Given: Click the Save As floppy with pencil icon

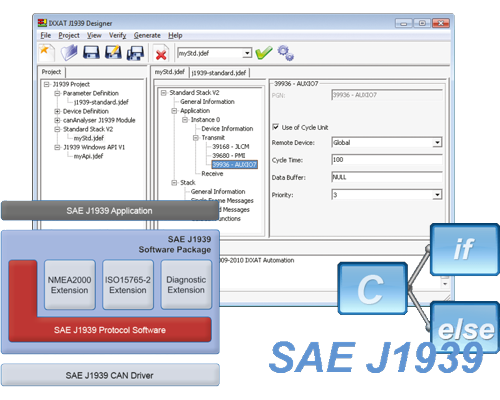Looking at the screenshot, I should click(113, 52).
